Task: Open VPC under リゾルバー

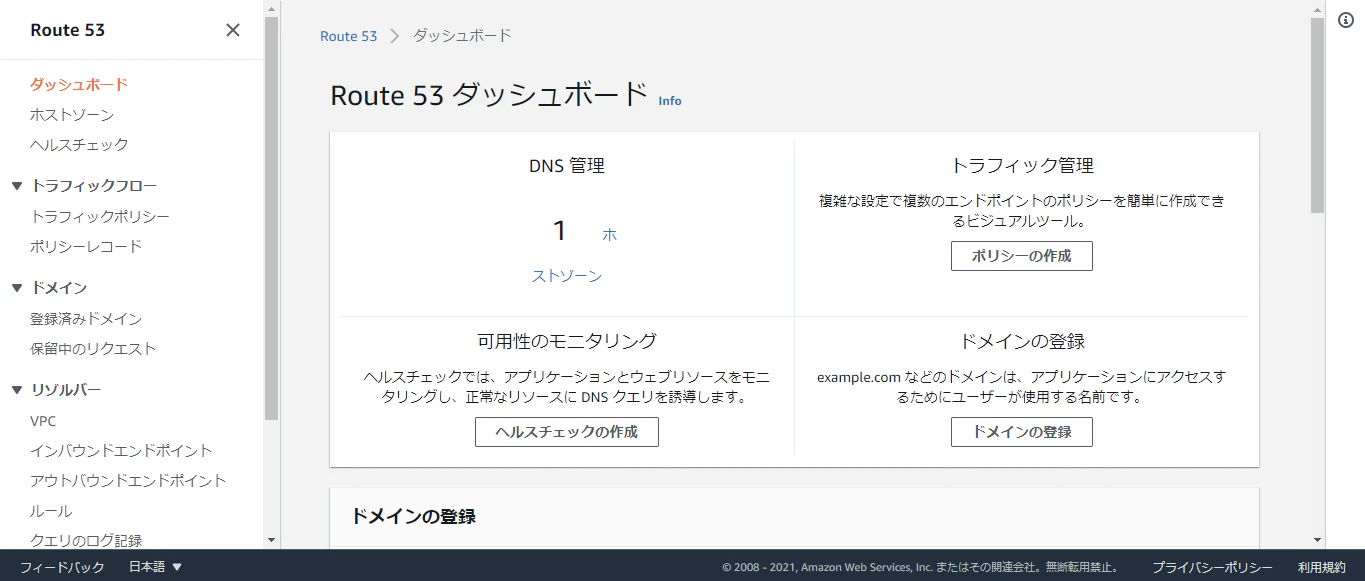Action: pos(43,421)
